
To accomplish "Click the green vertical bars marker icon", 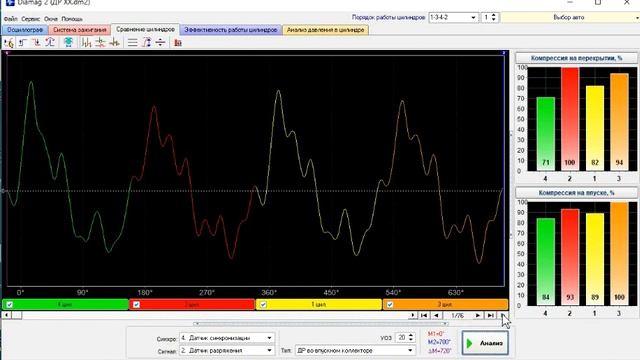I will [x=86, y=42].
